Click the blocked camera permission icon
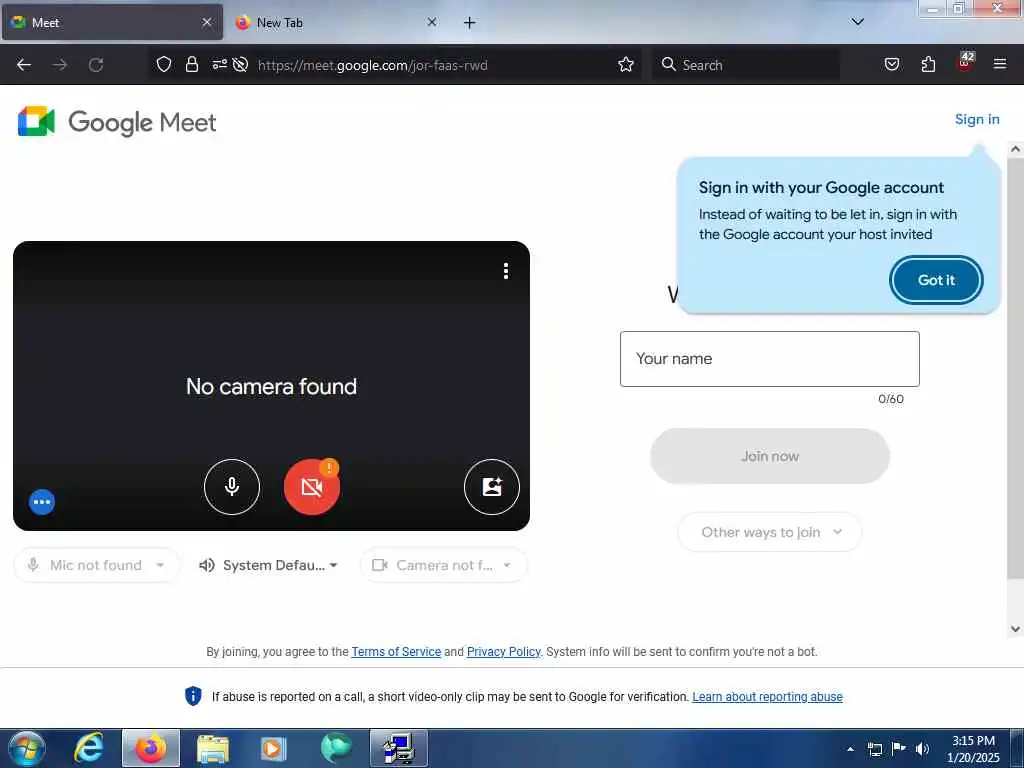Image resolution: width=1024 pixels, height=768 pixels. (x=240, y=64)
